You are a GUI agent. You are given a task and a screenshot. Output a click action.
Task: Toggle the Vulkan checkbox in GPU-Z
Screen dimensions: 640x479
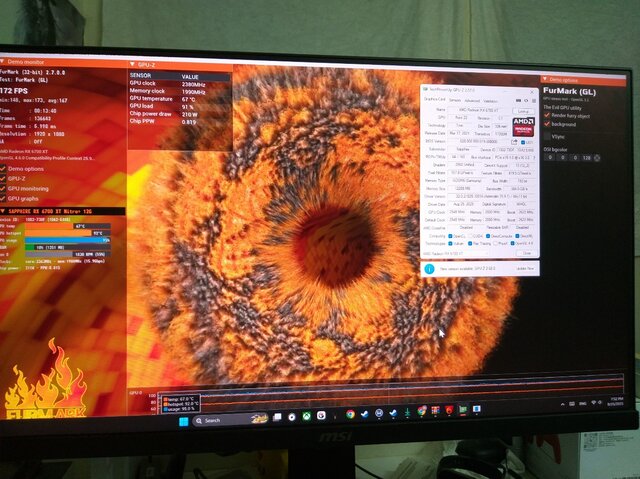[450, 244]
